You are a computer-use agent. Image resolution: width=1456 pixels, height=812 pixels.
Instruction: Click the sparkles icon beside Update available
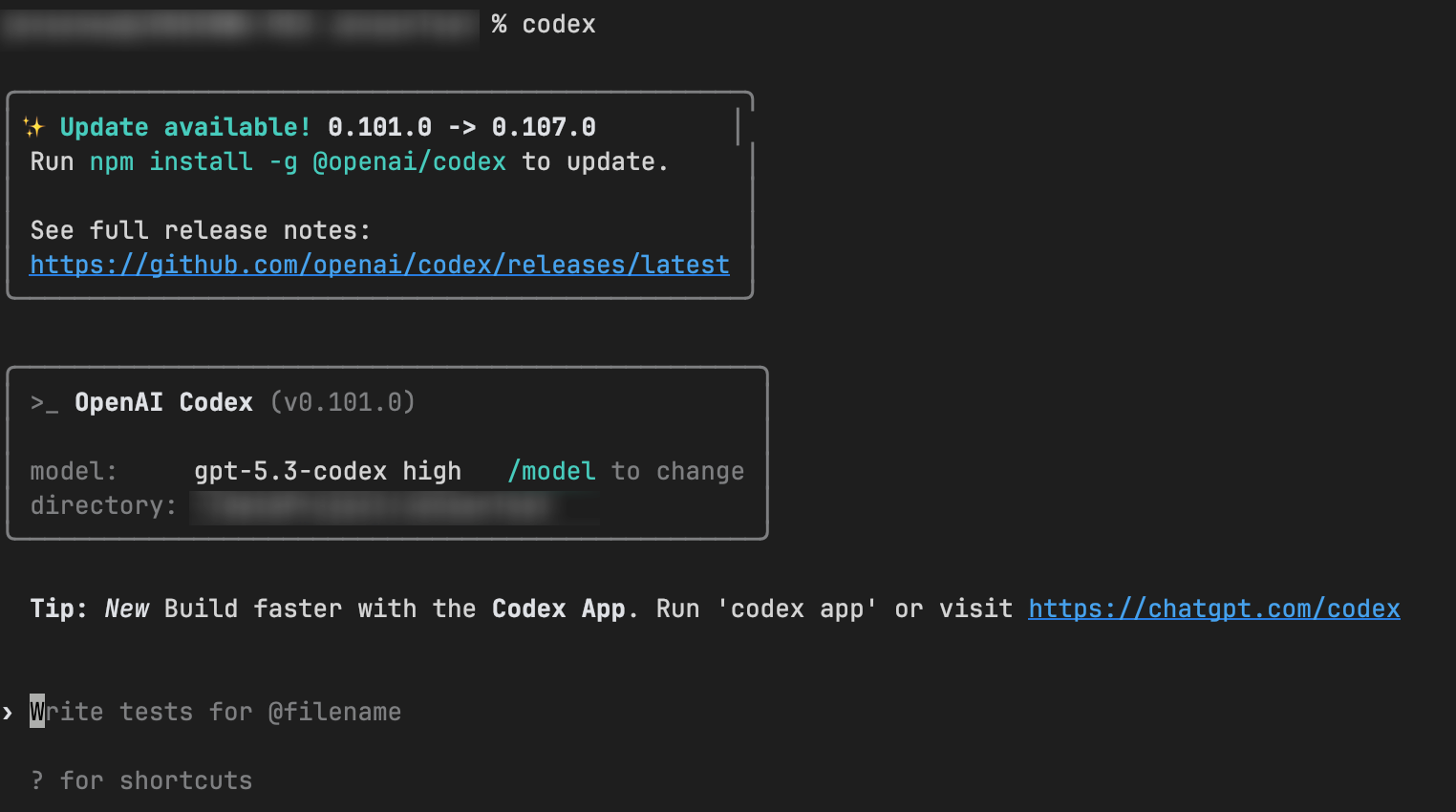pos(33,127)
